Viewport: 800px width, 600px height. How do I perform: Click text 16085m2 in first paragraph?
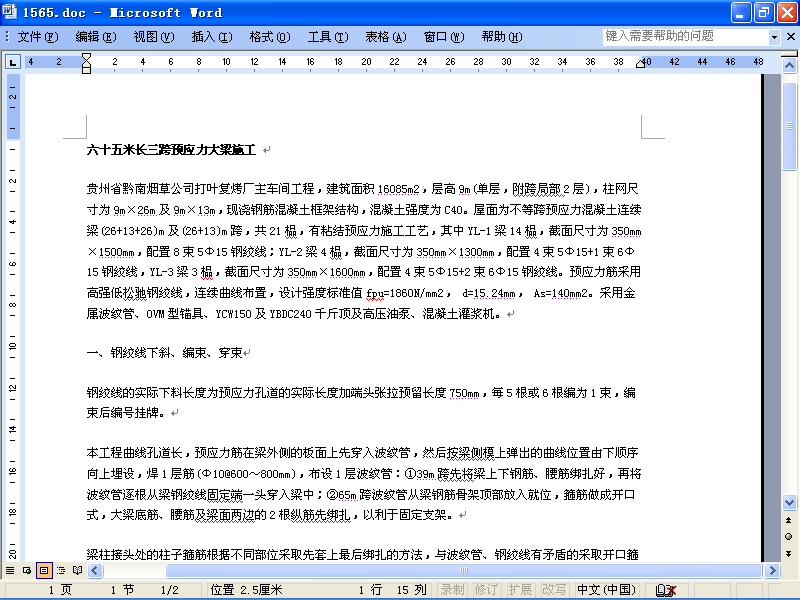(398, 189)
